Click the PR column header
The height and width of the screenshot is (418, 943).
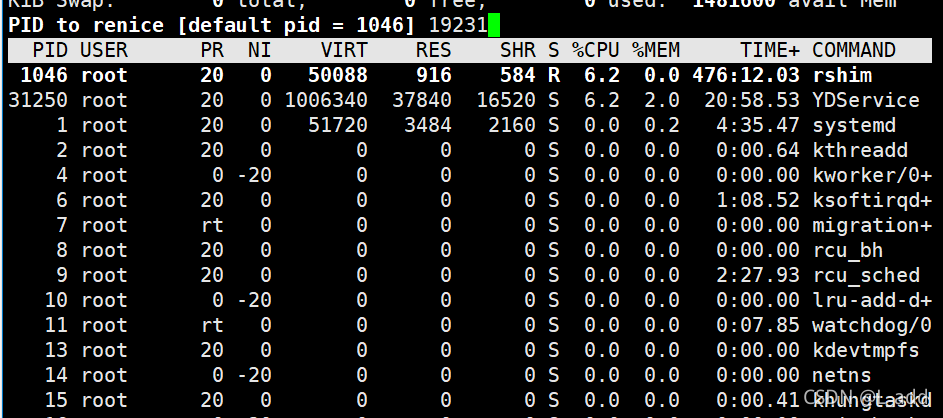point(212,50)
